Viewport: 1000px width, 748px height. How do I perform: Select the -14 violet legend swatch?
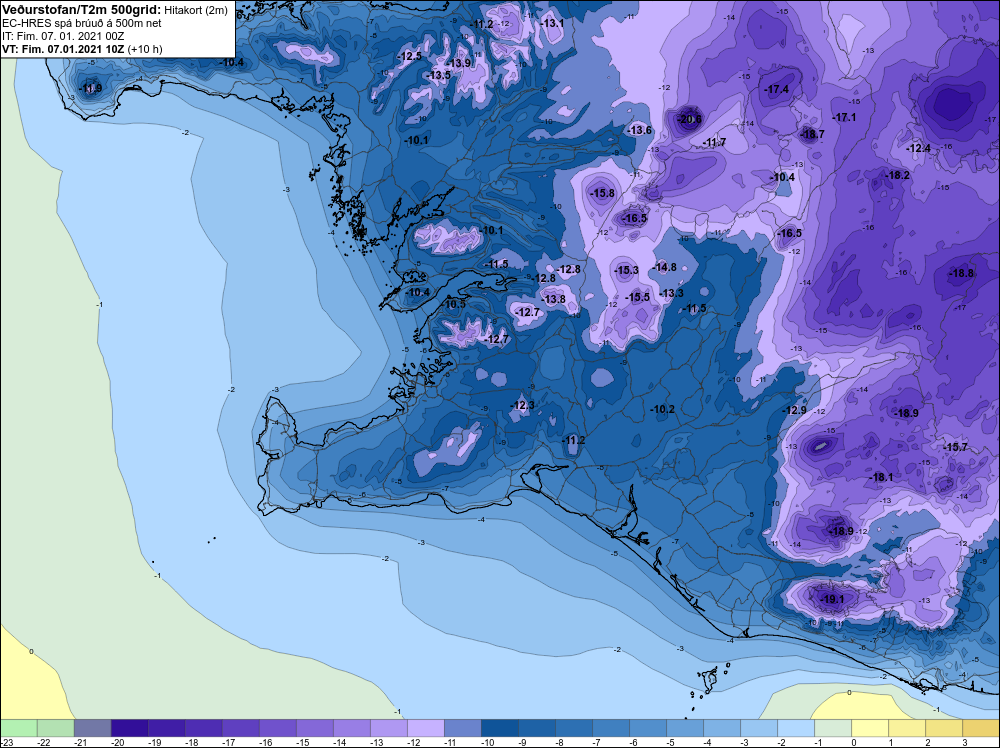coord(351,728)
